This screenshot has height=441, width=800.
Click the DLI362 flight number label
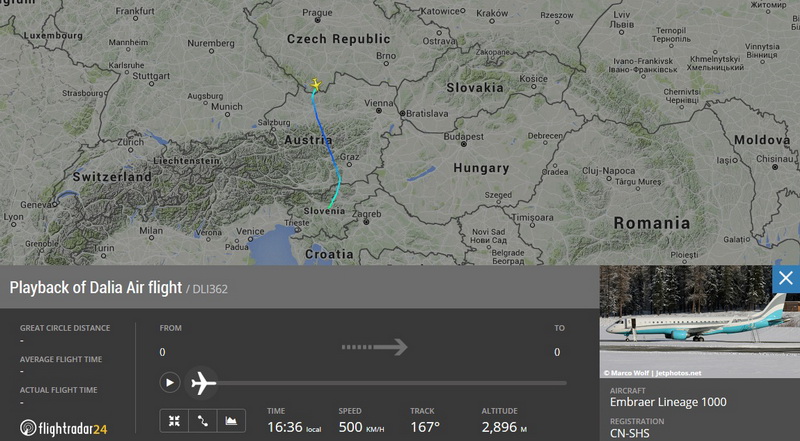(210, 289)
